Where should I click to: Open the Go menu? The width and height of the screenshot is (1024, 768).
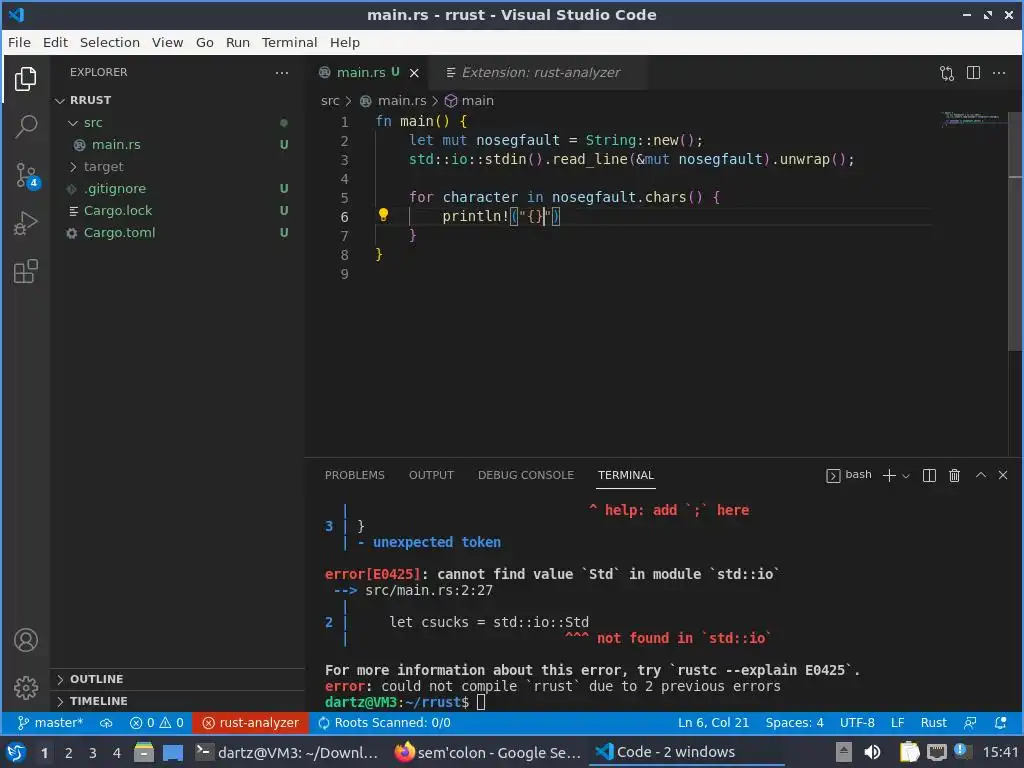pos(204,42)
